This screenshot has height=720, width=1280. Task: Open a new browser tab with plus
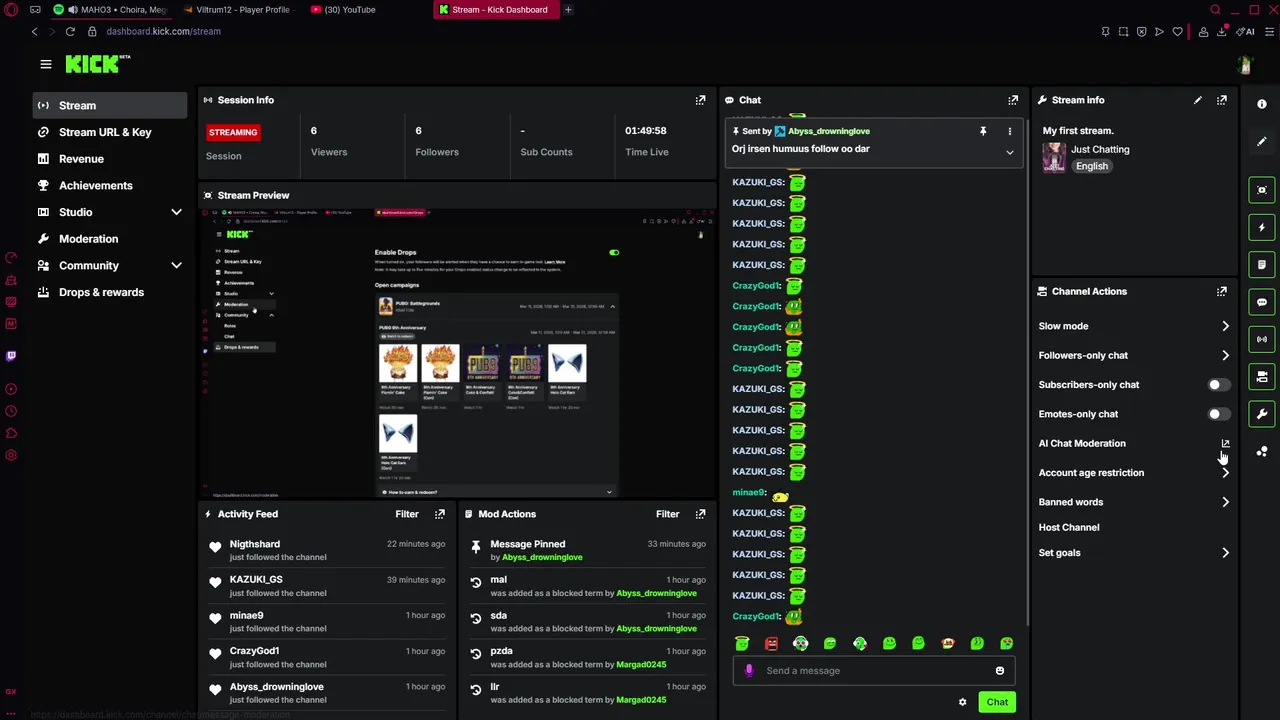[x=568, y=10]
